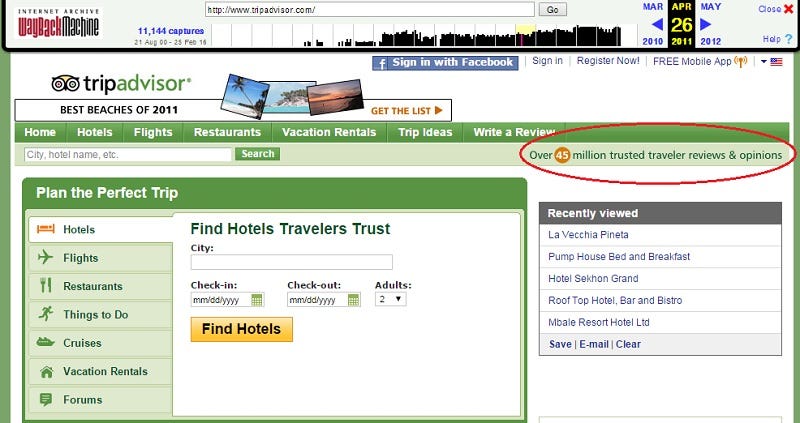Open the Trip Ideas nav menu

[425, 132]
